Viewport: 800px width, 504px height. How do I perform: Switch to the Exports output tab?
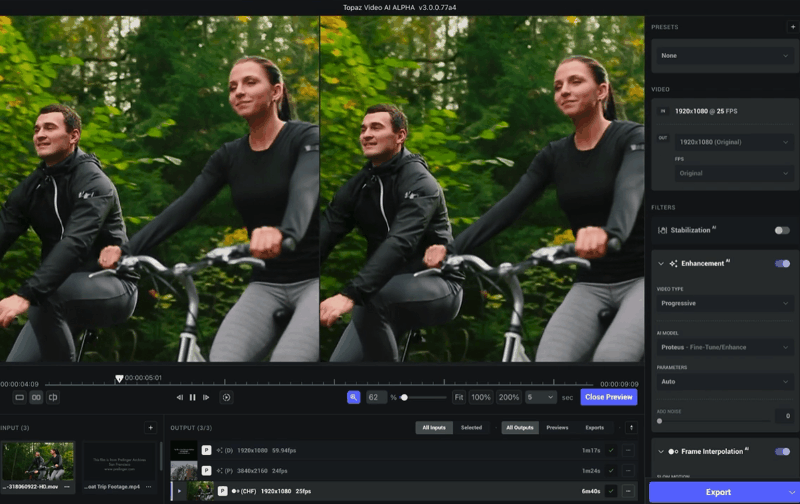594,427
